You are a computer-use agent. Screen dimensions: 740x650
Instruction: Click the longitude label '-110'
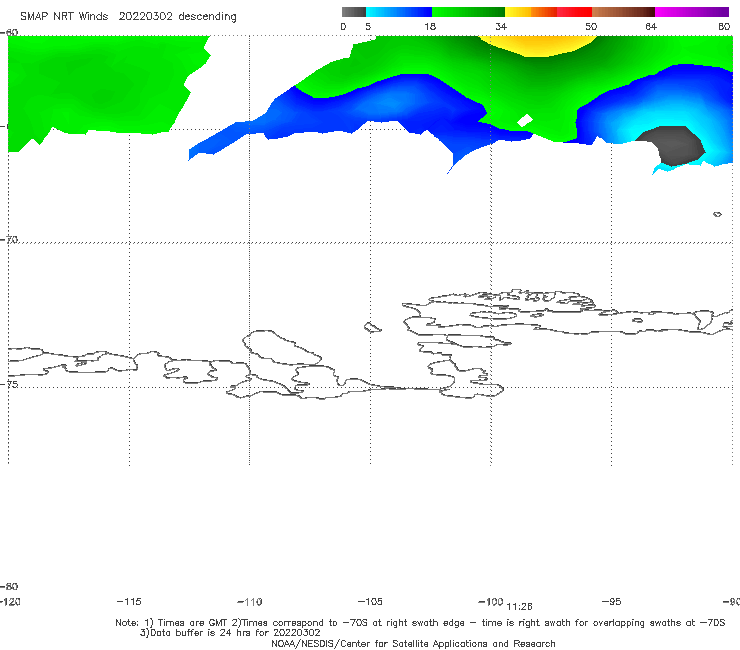point(250,602)
